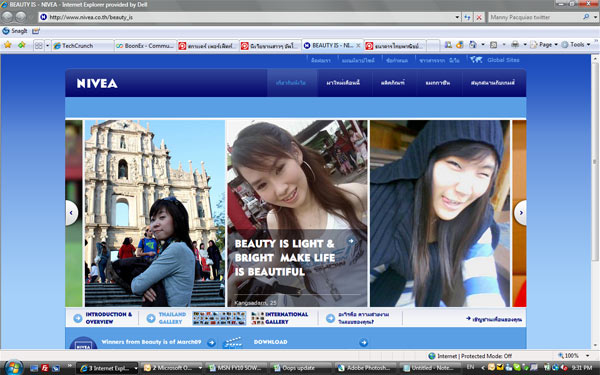Open the Introduction & Overview link
Viewport: 600px width, 375px height.
[x=109, y=318]
